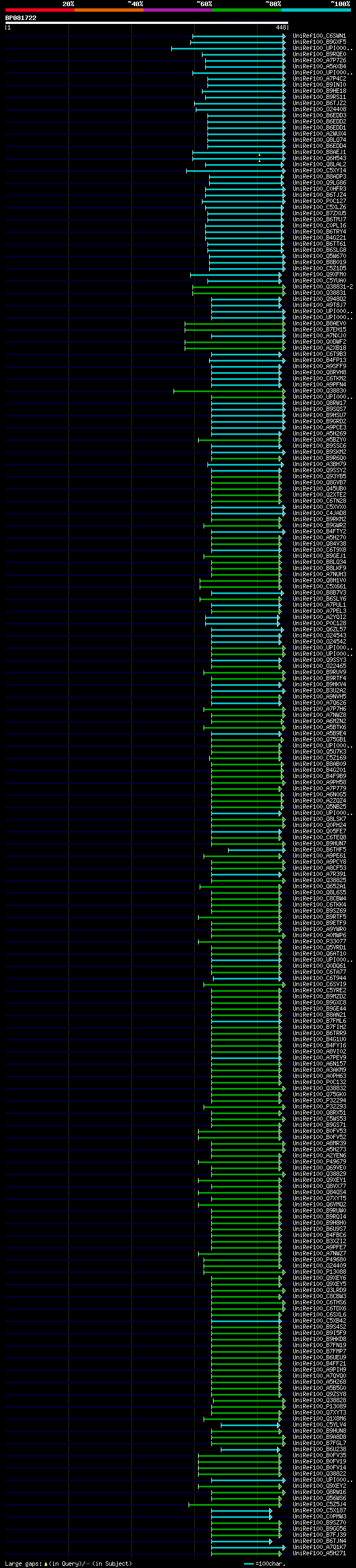This screenshot has width=356, height=1568.
Task: Click hit label UniRef100_B6SLG8
Action: click(319, 250)
